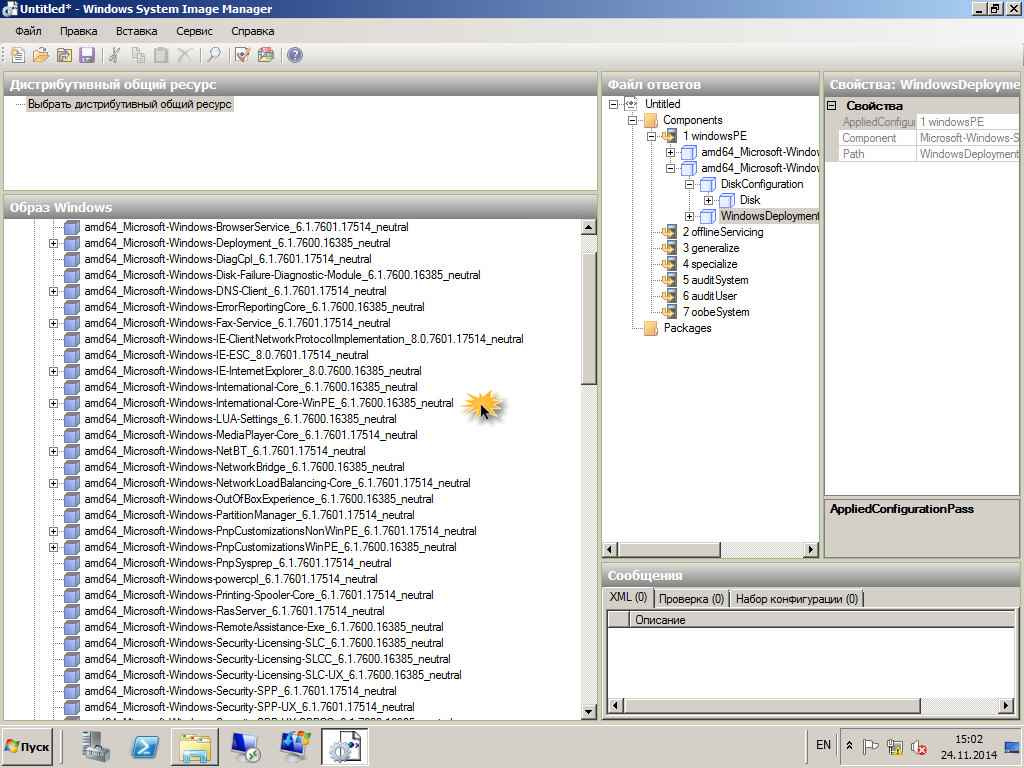
Task: Expand the Microsoft-Windows-DNS-Client component
Action: pyautogui.click(x=54, y=291)
